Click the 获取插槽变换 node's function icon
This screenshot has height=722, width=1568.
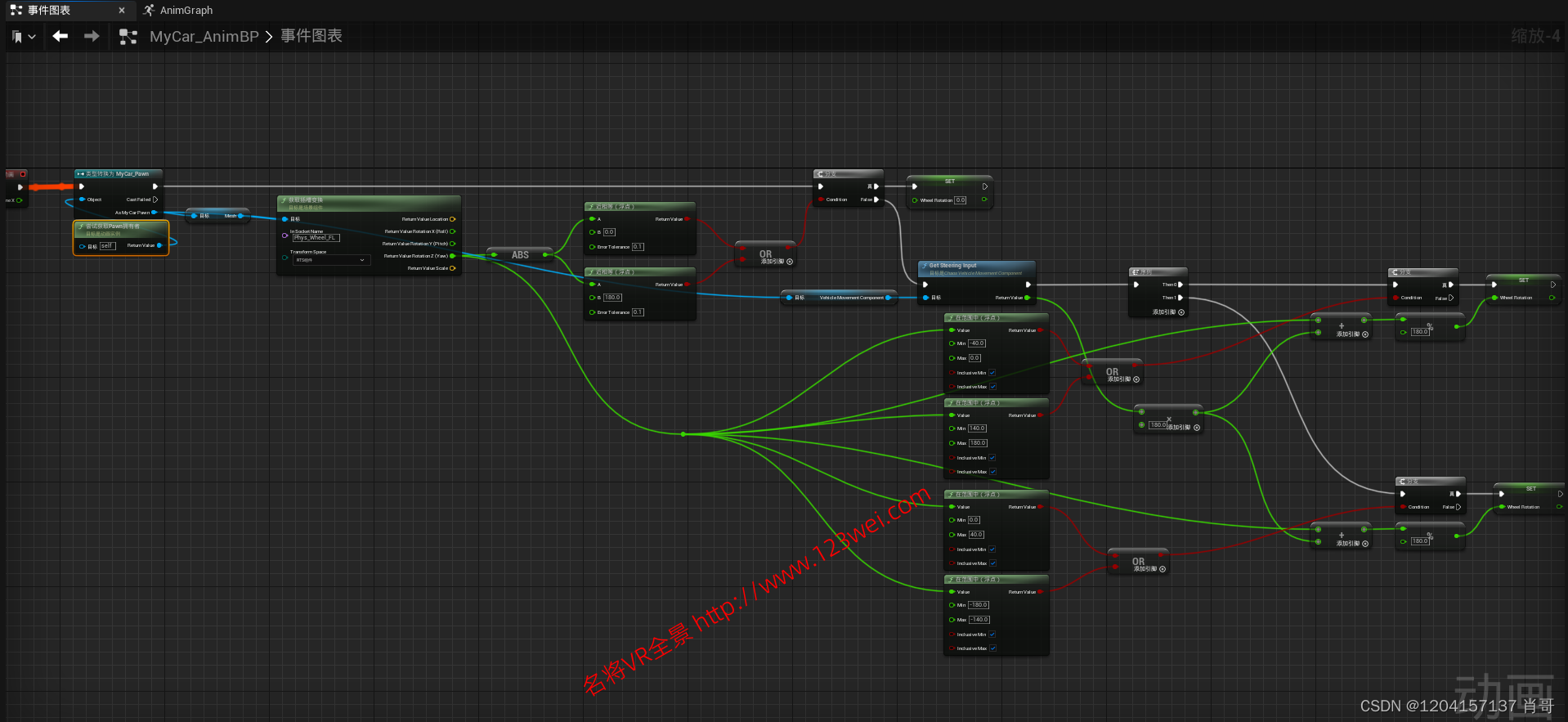[284, 200]
